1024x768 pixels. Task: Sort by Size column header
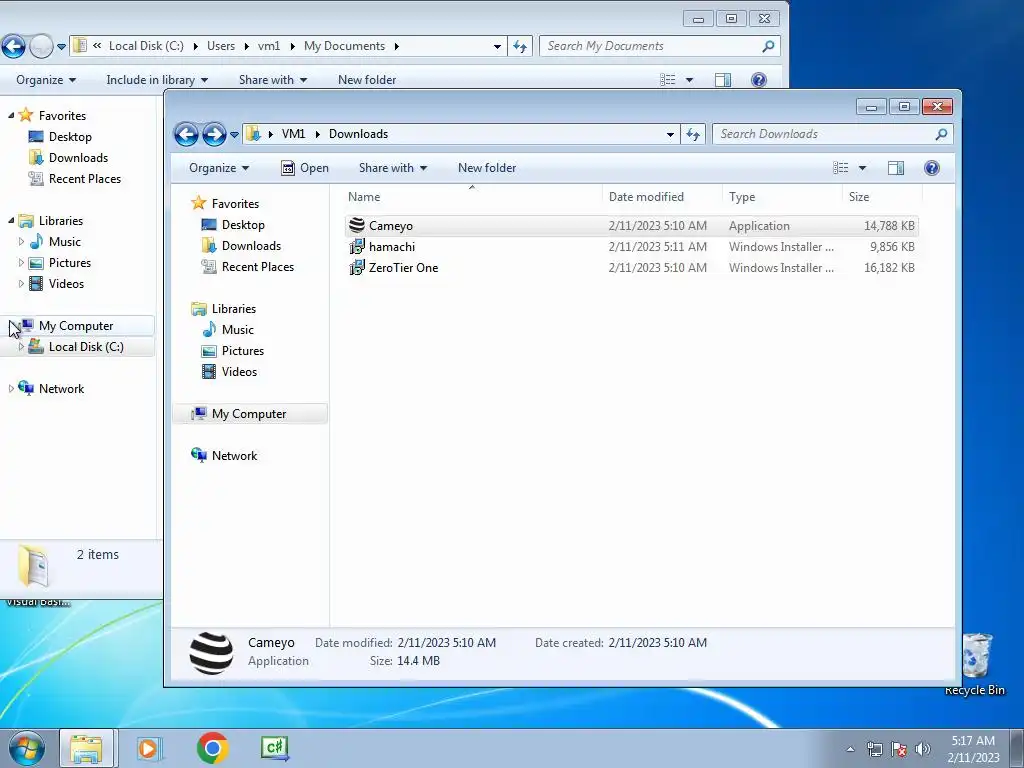882,197
